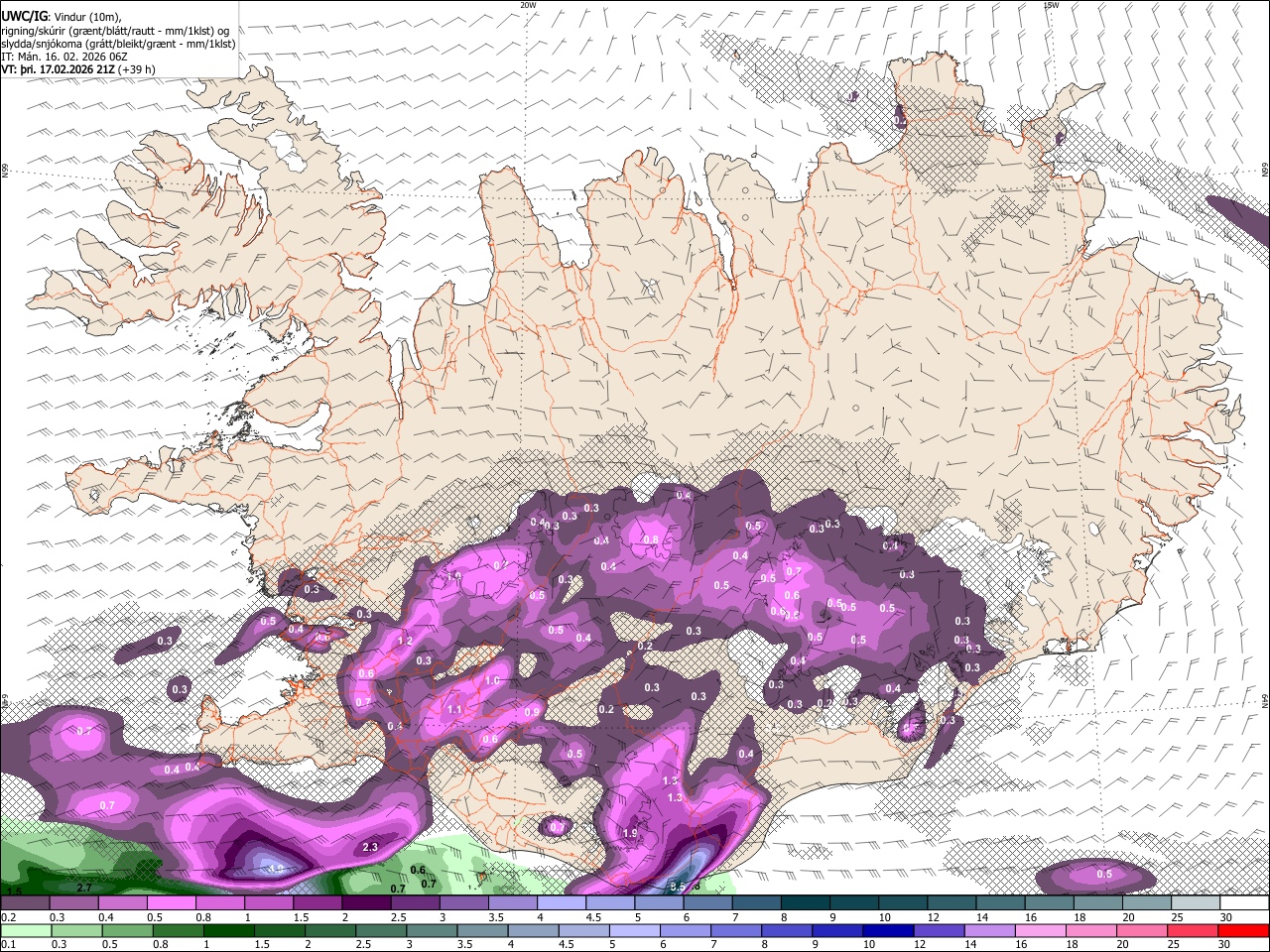
Task: Pick the red swatch ending the lower scale
Action: point(1244,930)
